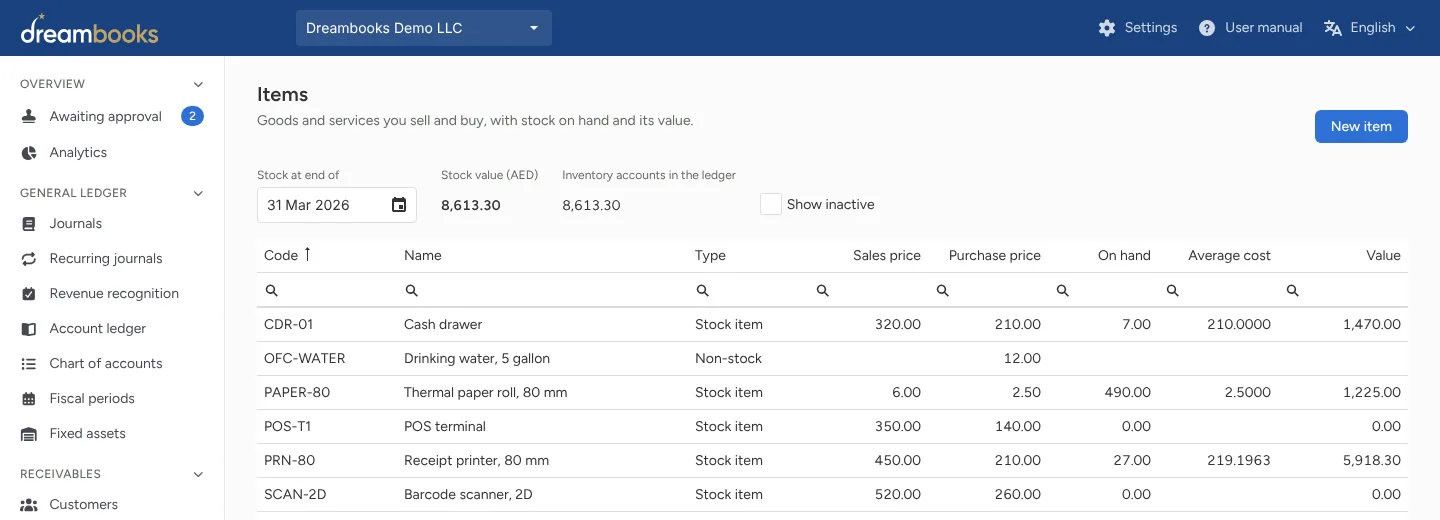Click the search icon under Purchase price

pos(942,290)
